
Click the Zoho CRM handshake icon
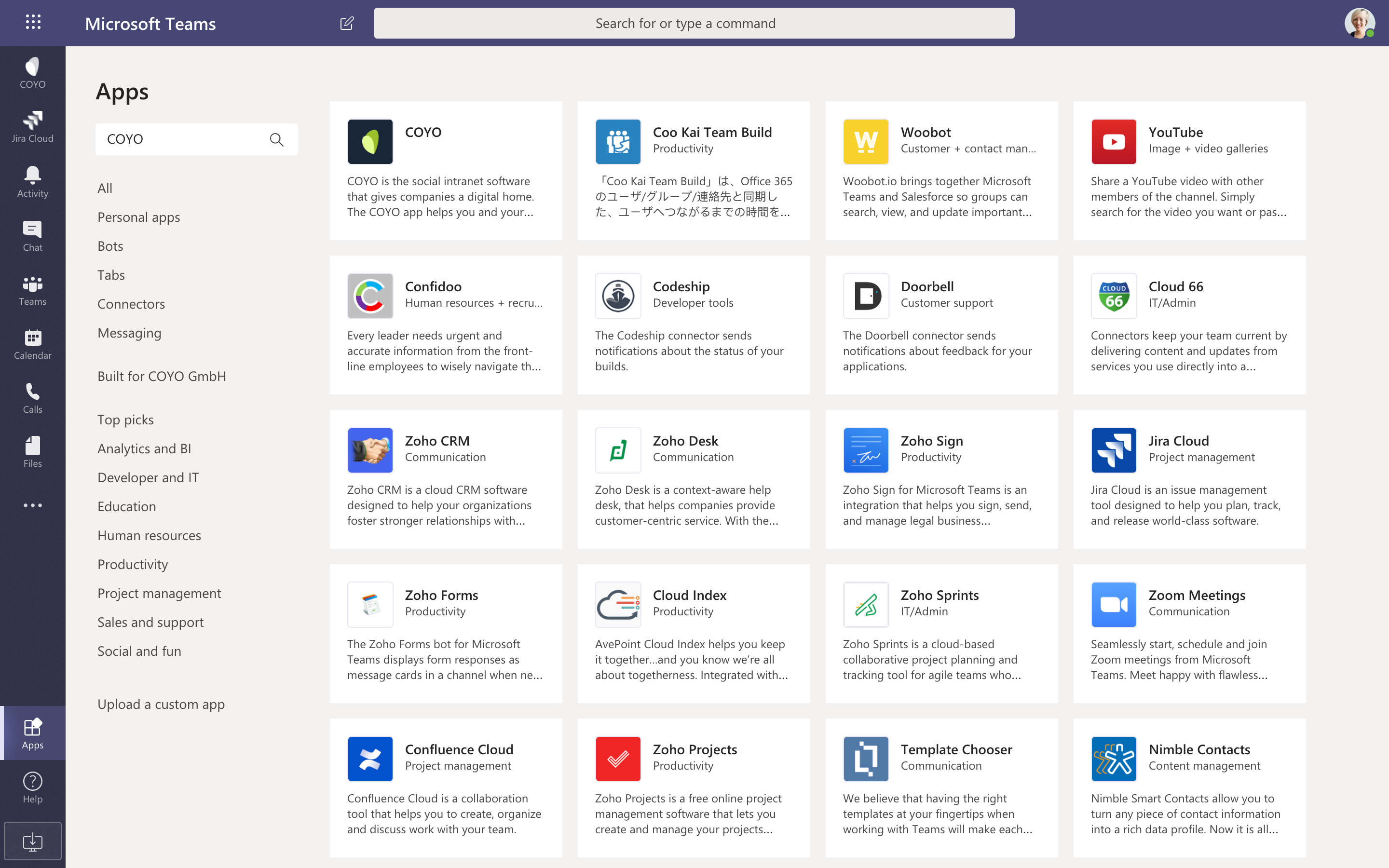(370, 451)
